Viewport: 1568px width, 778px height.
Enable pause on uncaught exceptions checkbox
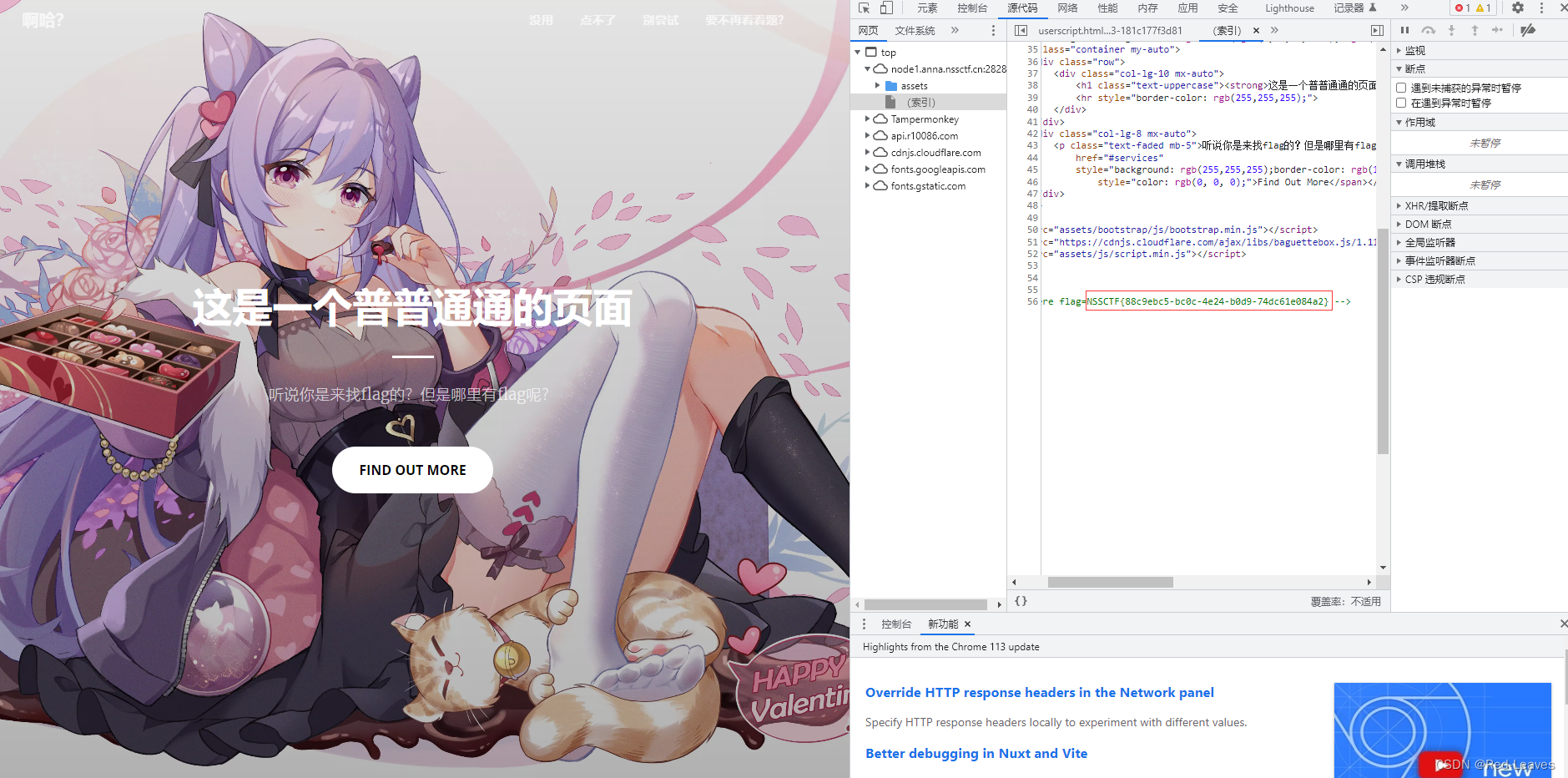1401,88
